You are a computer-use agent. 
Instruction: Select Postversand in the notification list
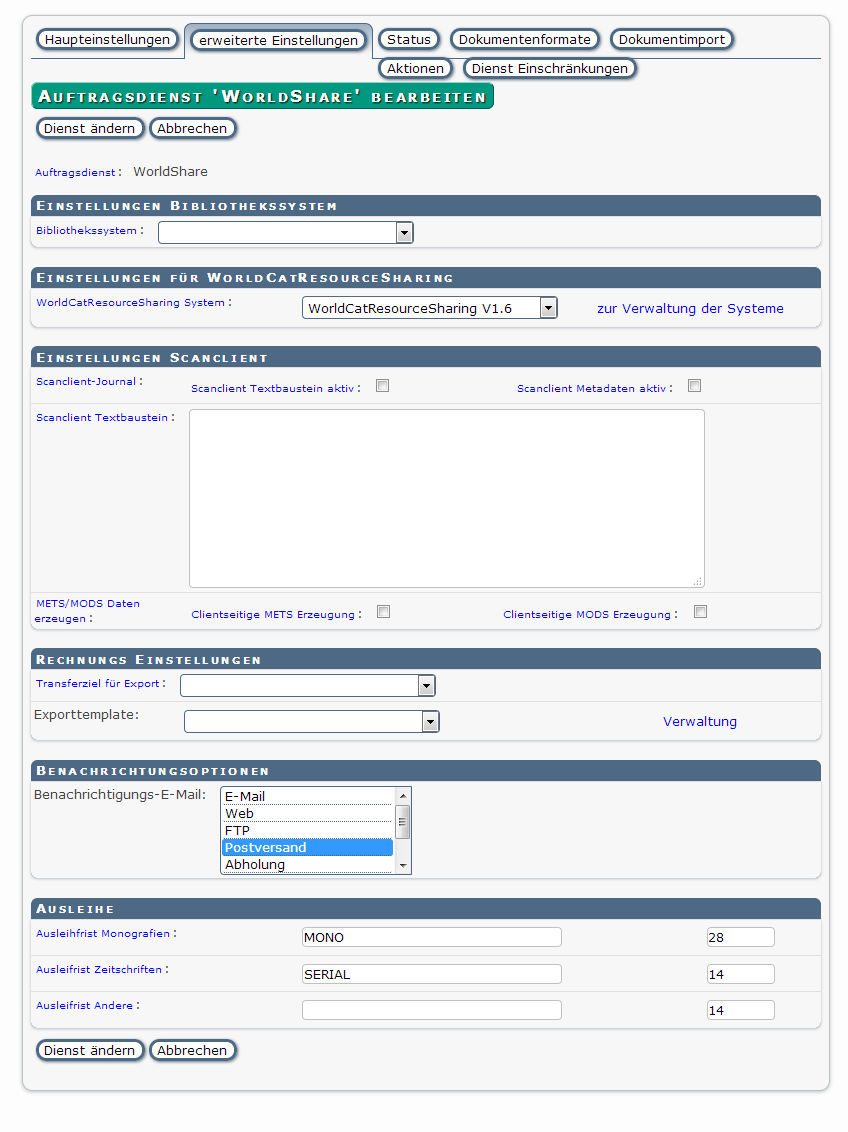click(x=307, y=848)
